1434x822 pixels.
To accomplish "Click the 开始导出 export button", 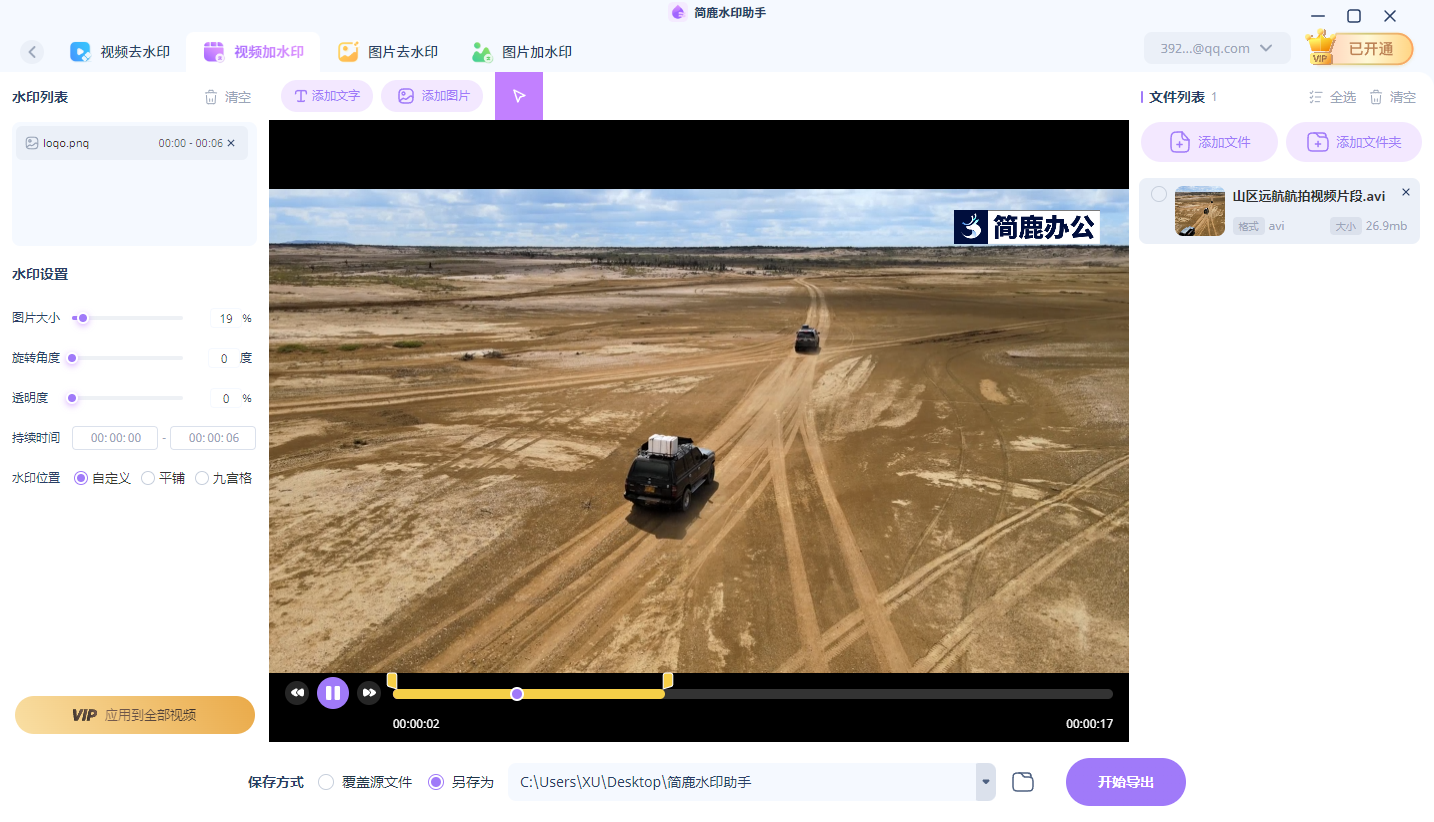I will click(x=1125, y=782).
